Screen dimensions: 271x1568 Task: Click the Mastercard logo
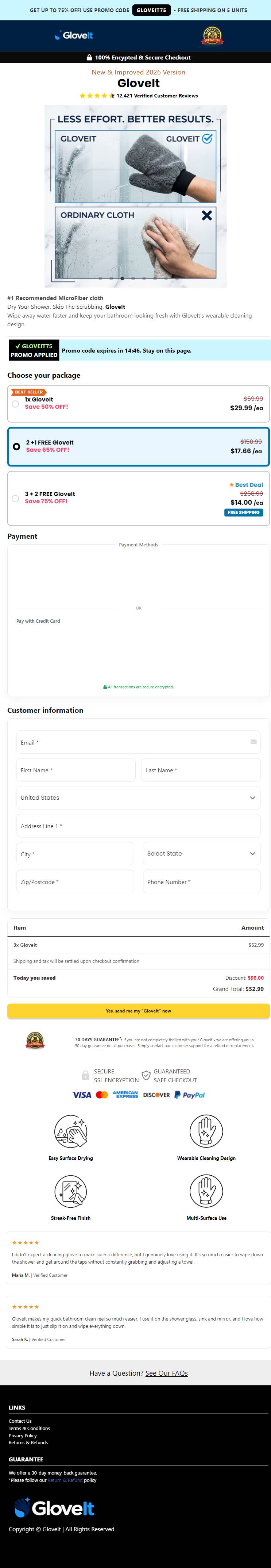coord(102,1095)
